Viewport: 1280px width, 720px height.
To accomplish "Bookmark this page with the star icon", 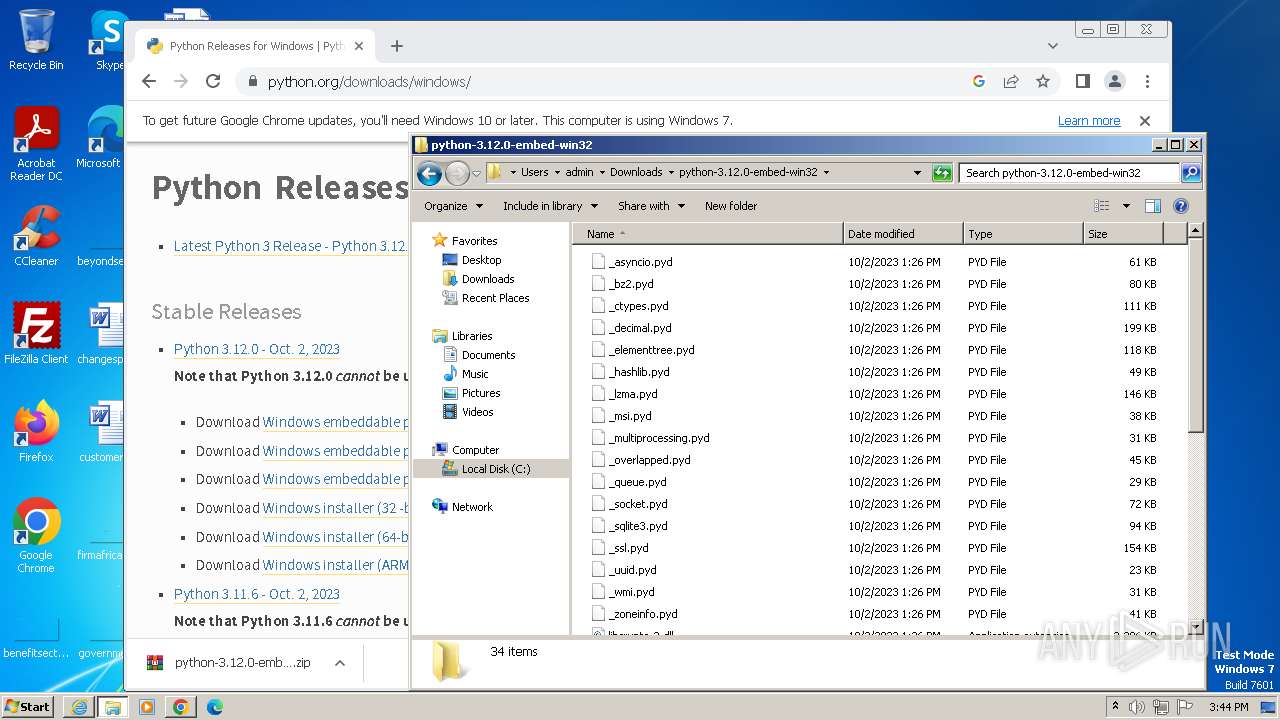I will [1043, 82].
